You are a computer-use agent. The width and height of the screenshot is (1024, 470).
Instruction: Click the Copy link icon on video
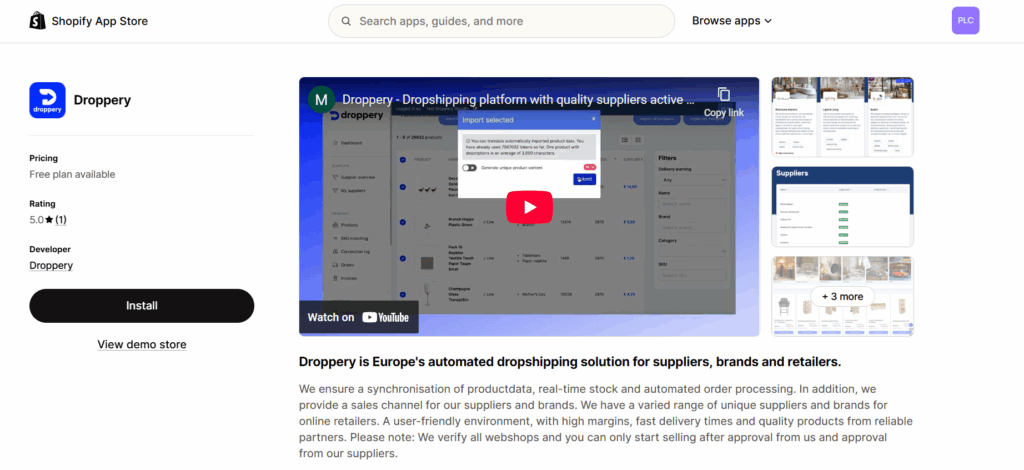[723, 96]
